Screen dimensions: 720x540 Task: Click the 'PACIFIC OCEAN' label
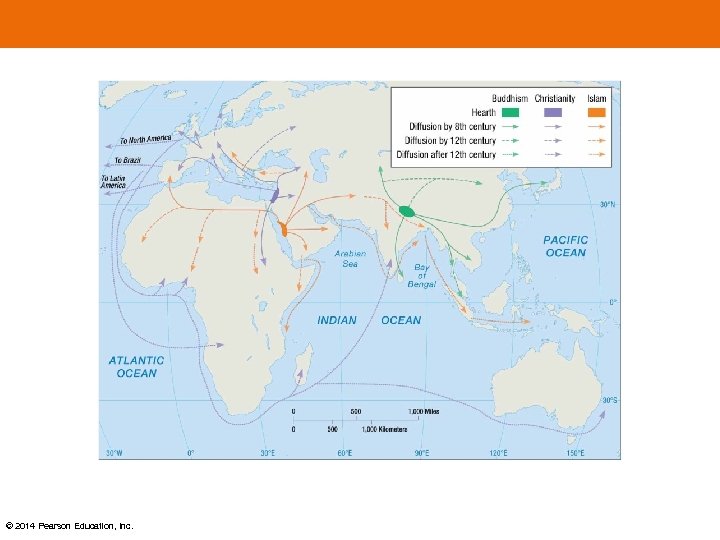tap(565, 247)
